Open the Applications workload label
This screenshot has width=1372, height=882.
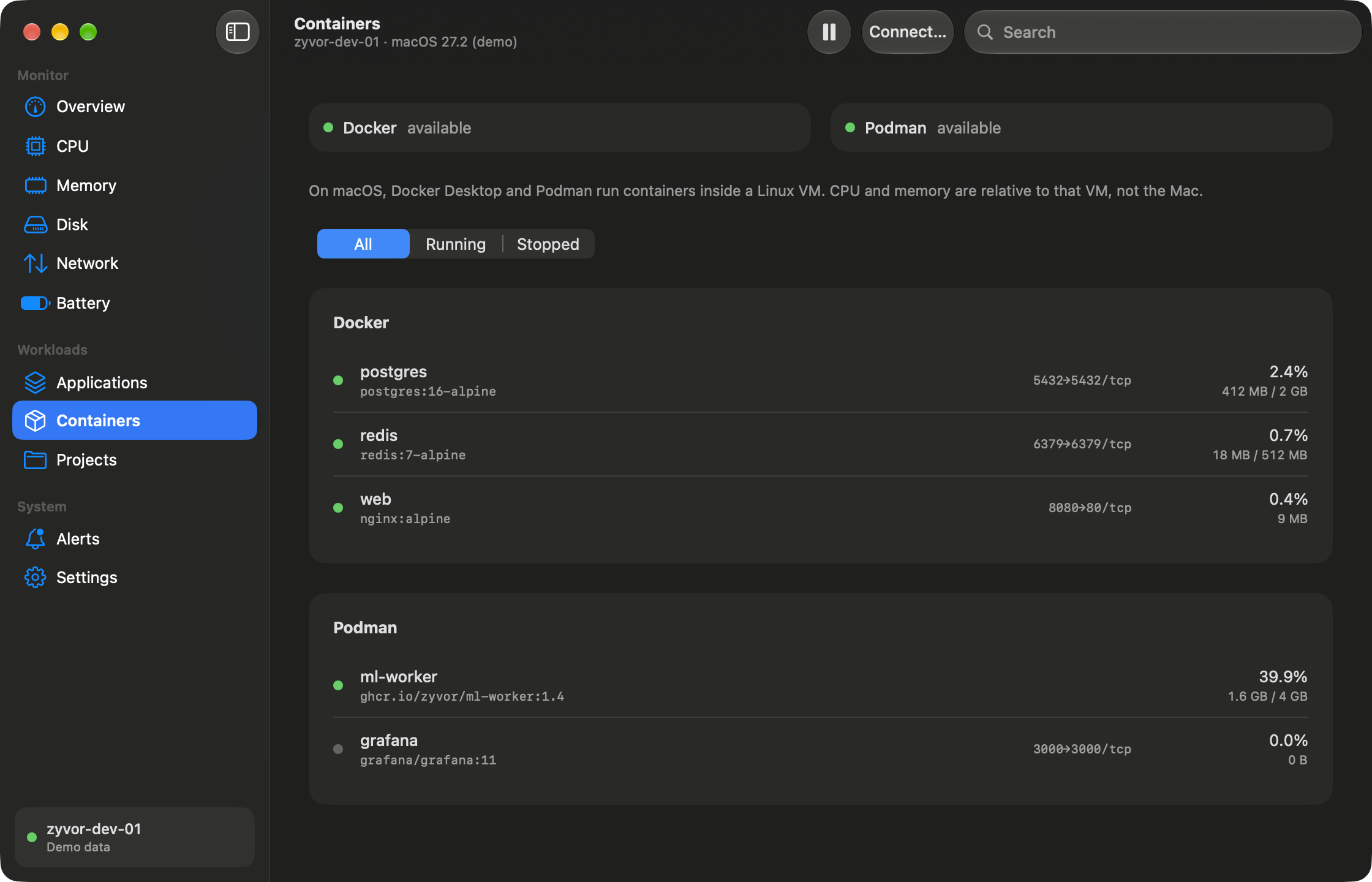click(102, 382)
